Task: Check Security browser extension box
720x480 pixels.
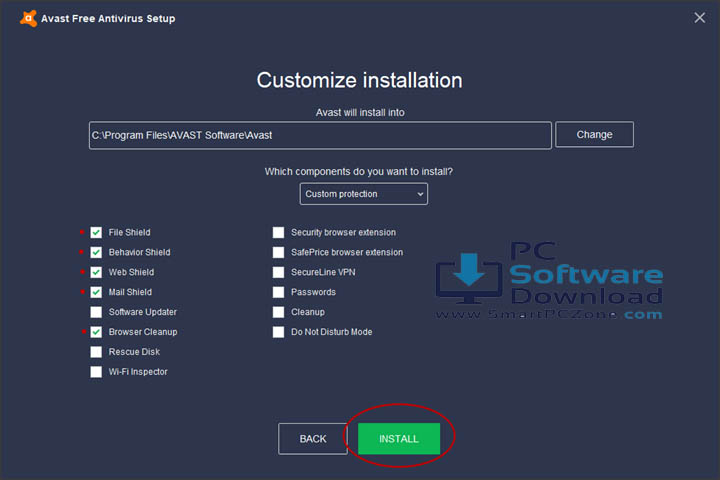Action: pyautogui.click(x=278, y=232)
